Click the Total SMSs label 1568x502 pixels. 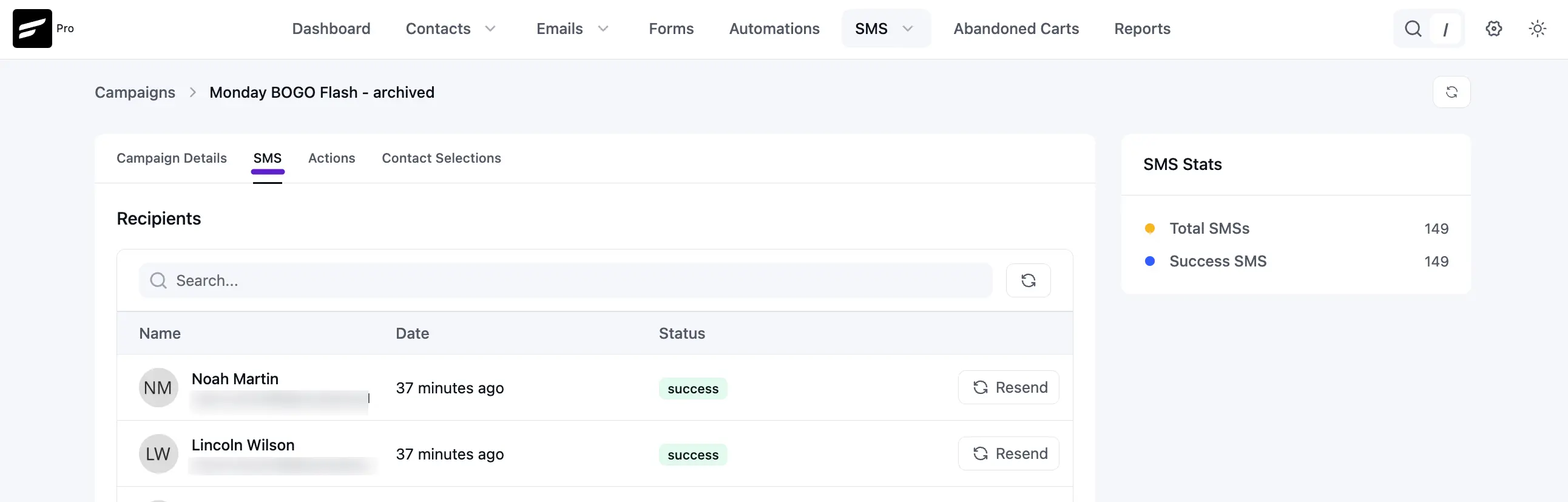pyautogui.click(x=1209, y=228)
